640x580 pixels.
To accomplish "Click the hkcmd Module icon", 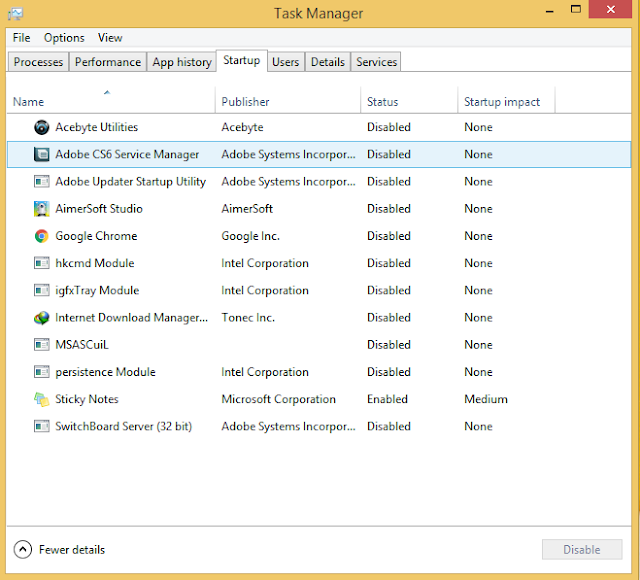I will (41, 263).
